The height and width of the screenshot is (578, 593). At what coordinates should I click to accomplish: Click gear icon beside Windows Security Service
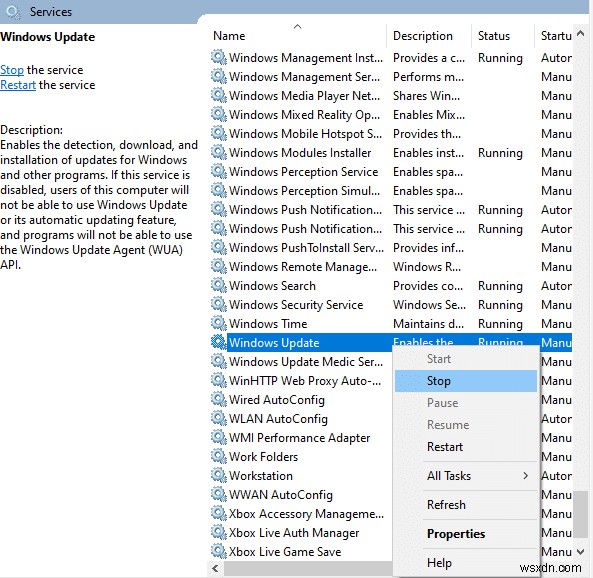(x=219, y=305)
